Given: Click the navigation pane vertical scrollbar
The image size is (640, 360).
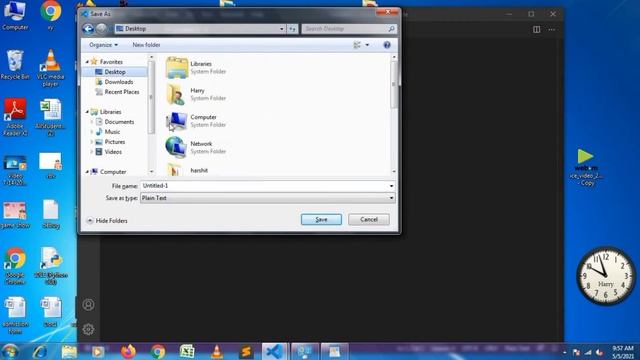Looking at the screenshot, I should (151, 114).
